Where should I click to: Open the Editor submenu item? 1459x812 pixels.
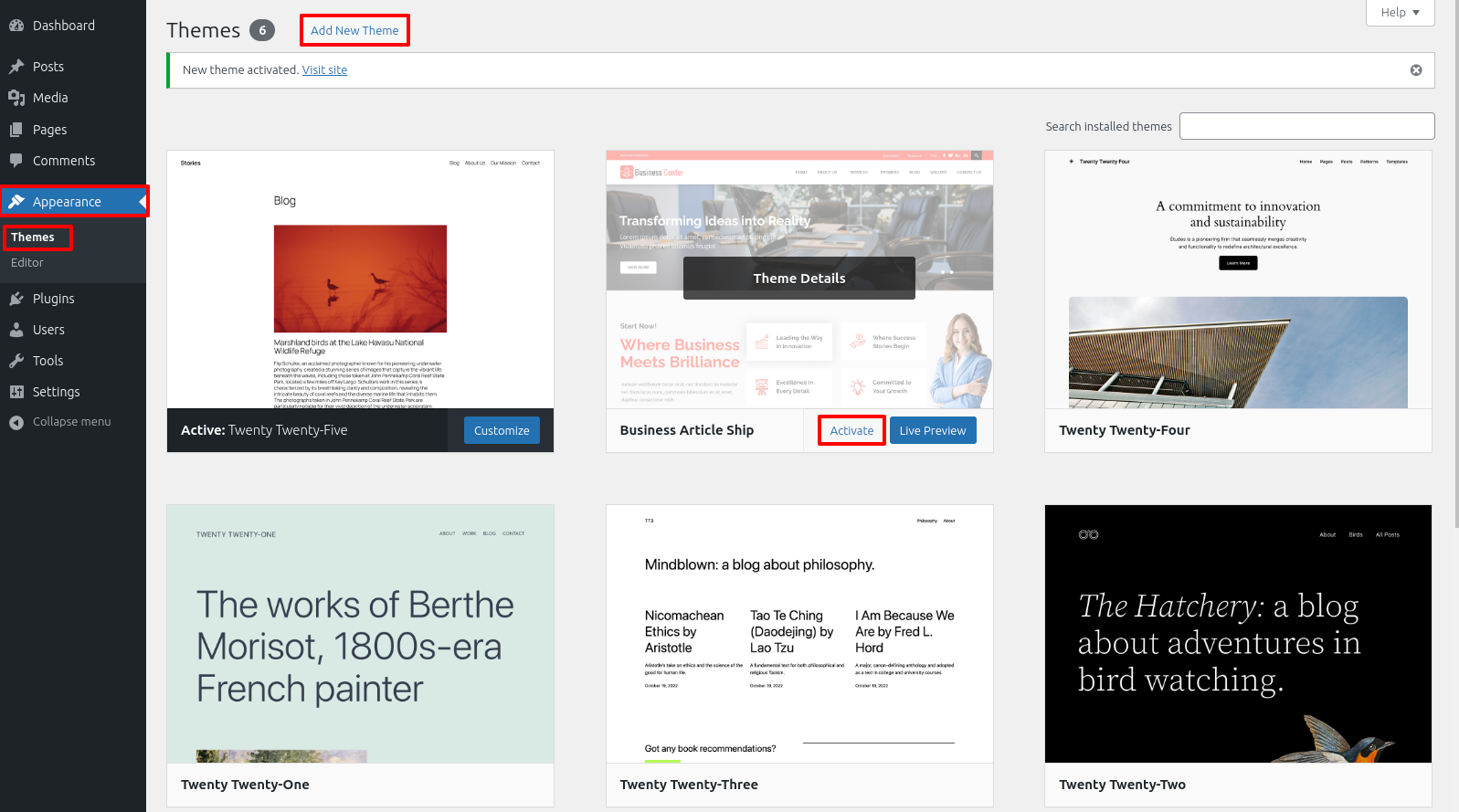[27, 263]
